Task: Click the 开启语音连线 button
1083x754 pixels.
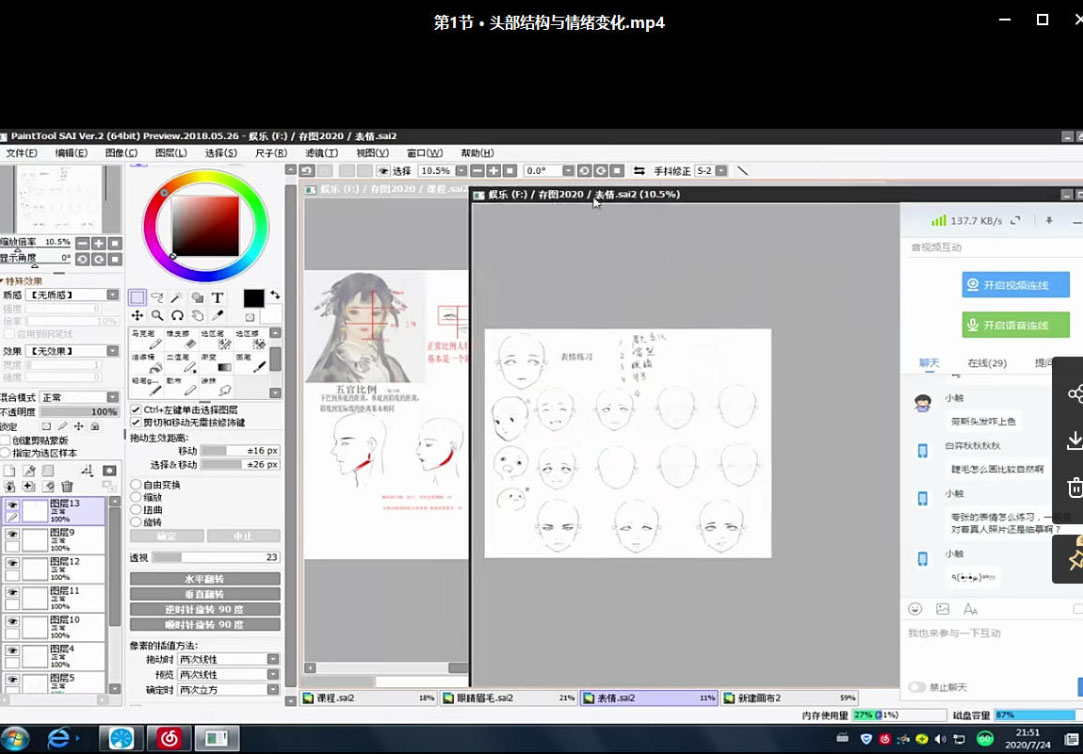Action: click(x=1015, y=325)
